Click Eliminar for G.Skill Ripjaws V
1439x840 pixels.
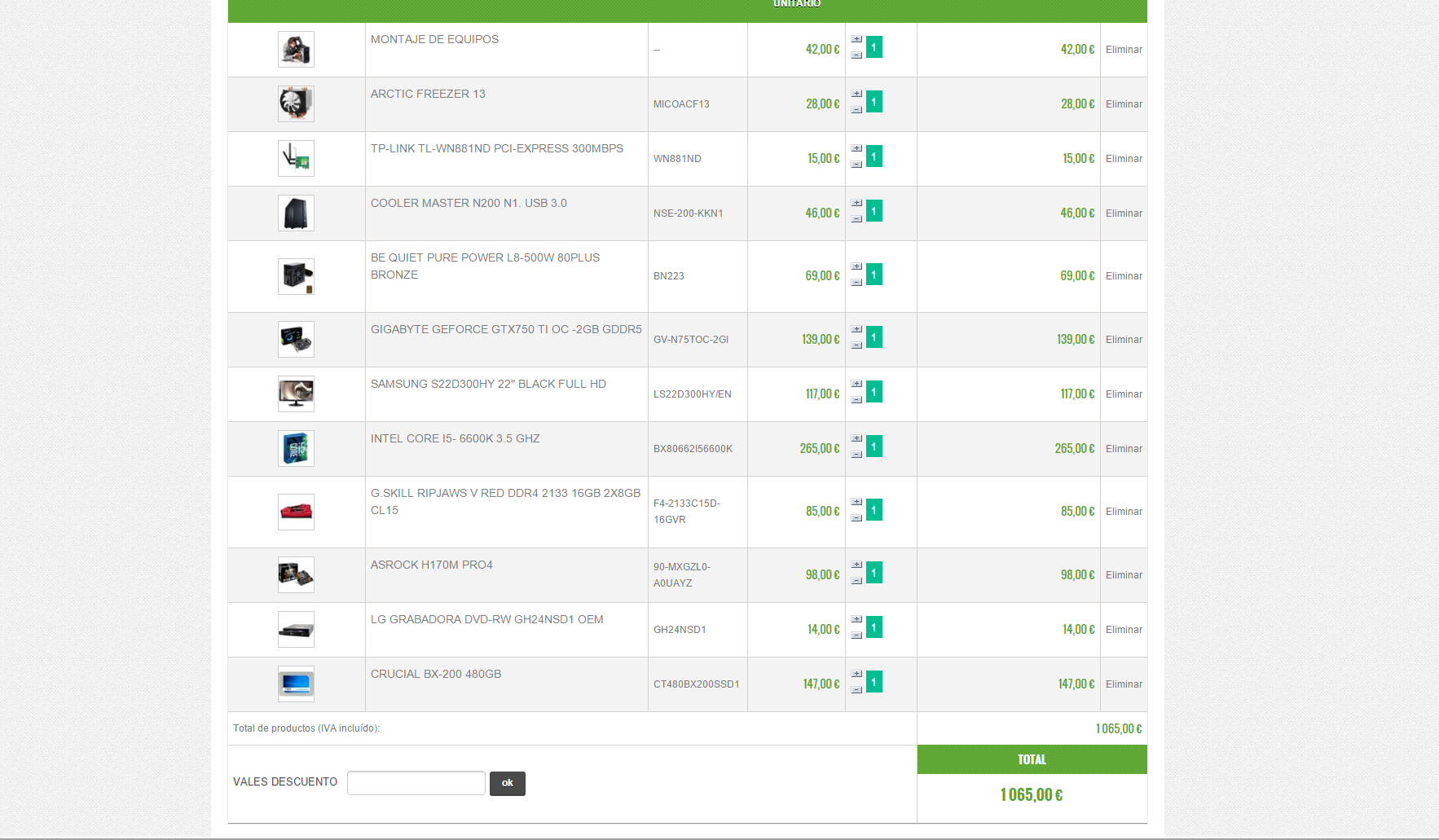pyautogui.click(x=1124, y=512)
